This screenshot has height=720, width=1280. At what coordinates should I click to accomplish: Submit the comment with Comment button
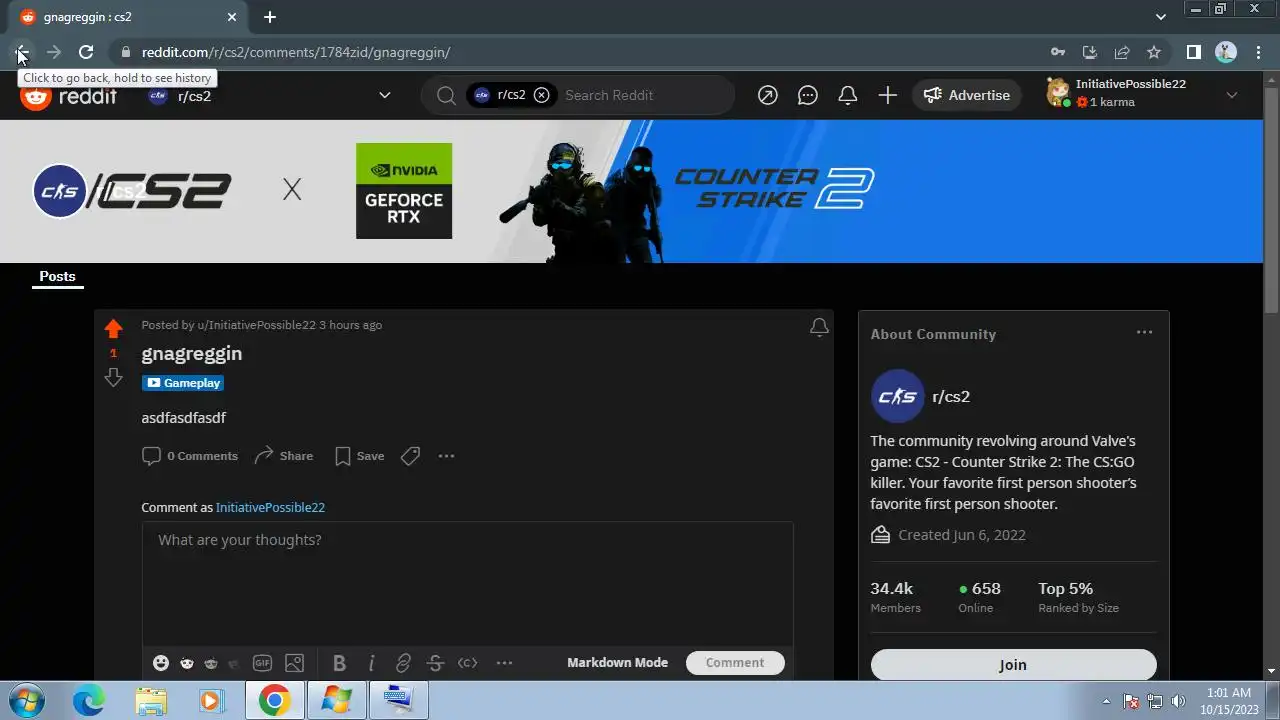(x=735, y=663)
